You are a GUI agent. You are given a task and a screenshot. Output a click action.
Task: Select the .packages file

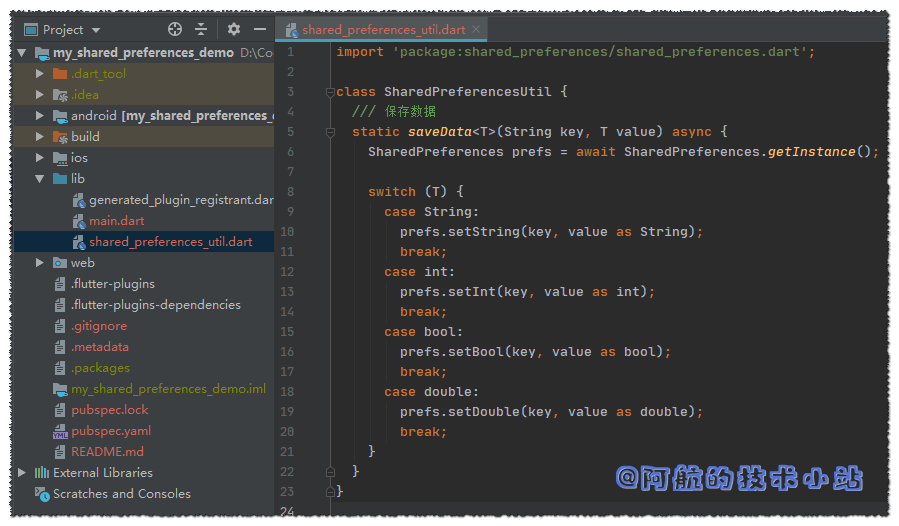[x=100, y=368]
